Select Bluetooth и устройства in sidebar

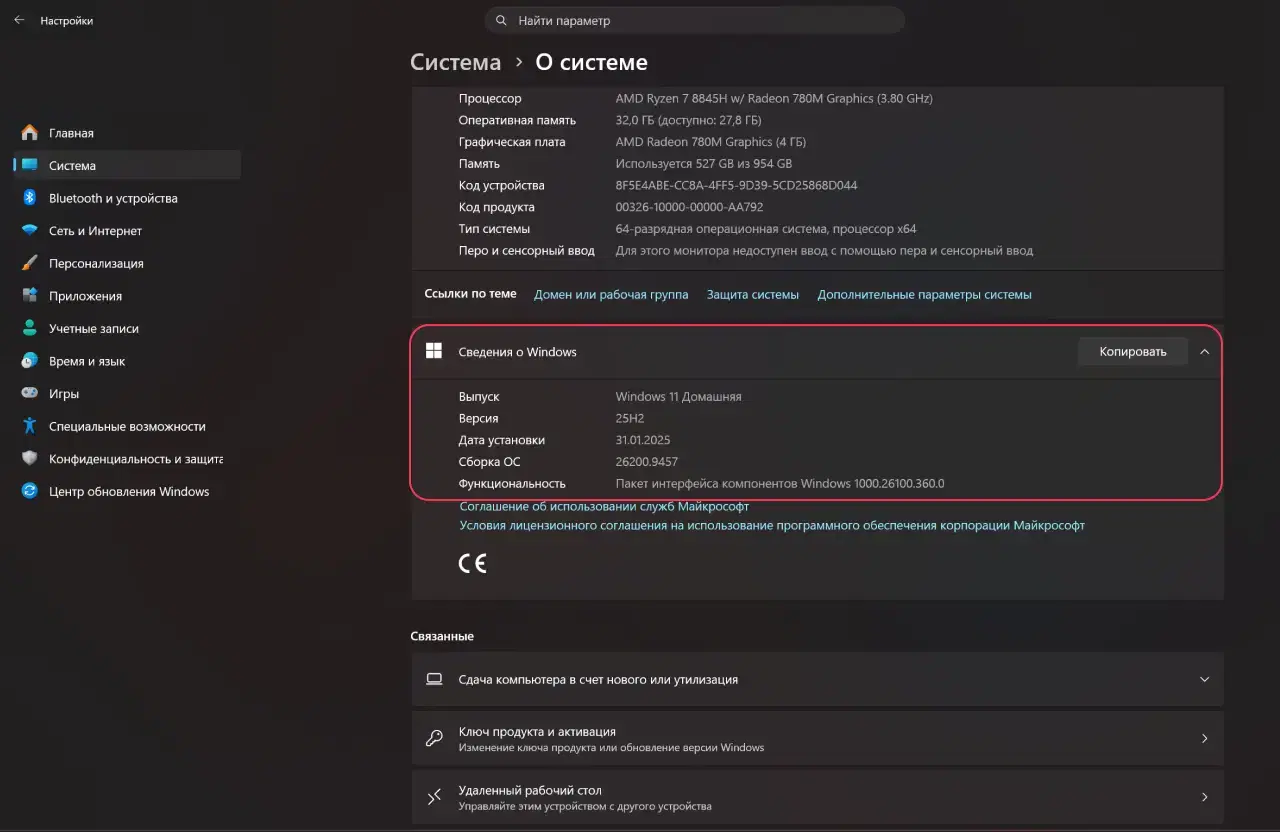(x=126, y=198)
